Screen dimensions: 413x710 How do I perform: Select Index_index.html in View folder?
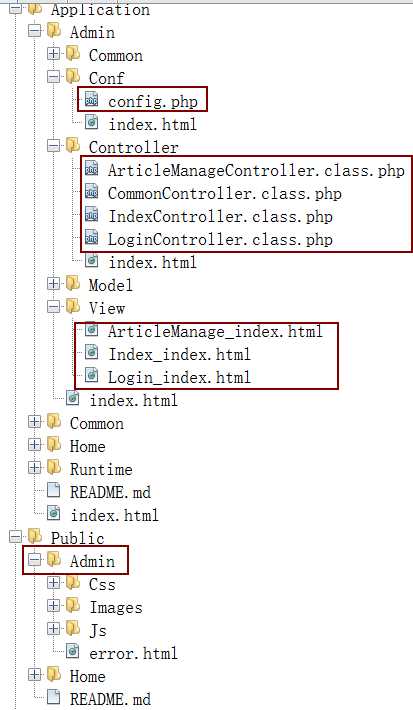(179, 354)
